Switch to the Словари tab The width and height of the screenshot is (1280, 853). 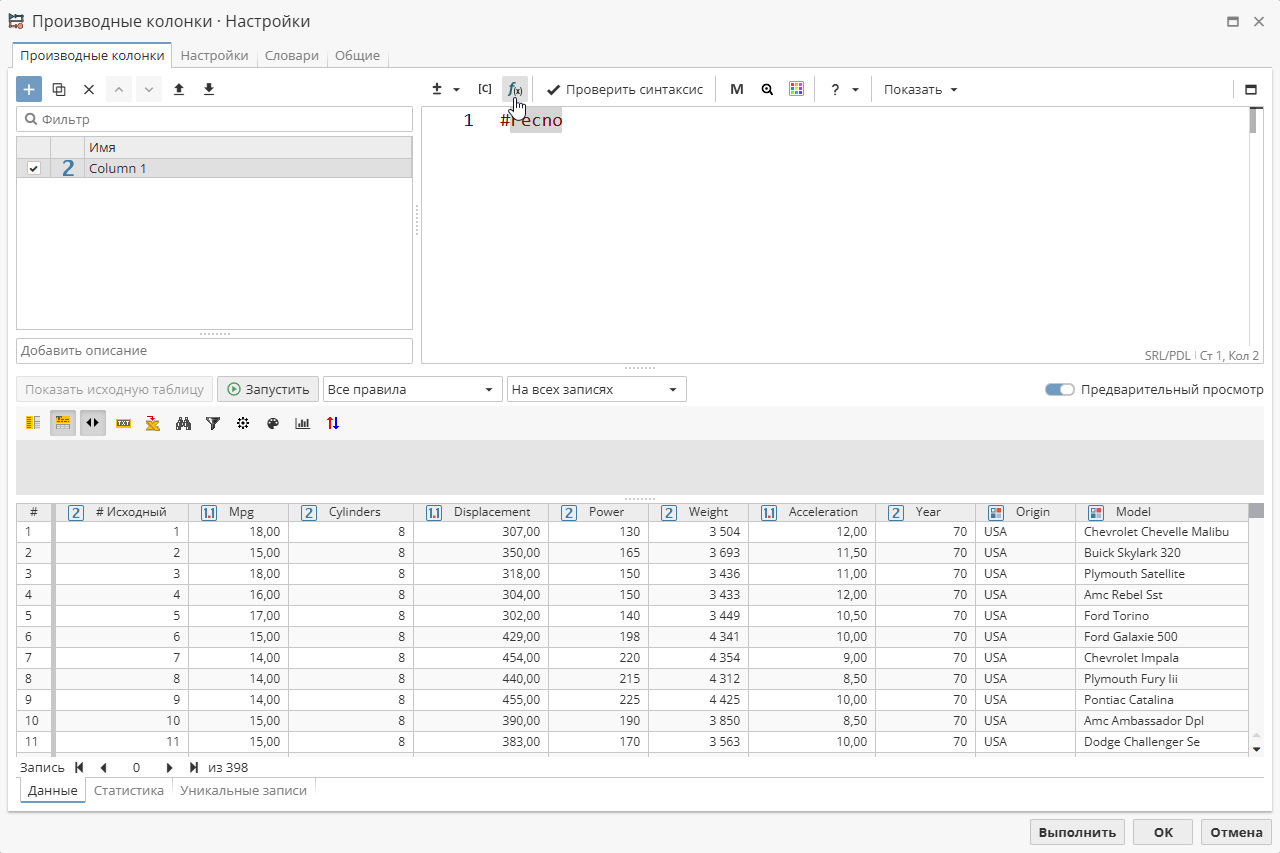point(291,56)
